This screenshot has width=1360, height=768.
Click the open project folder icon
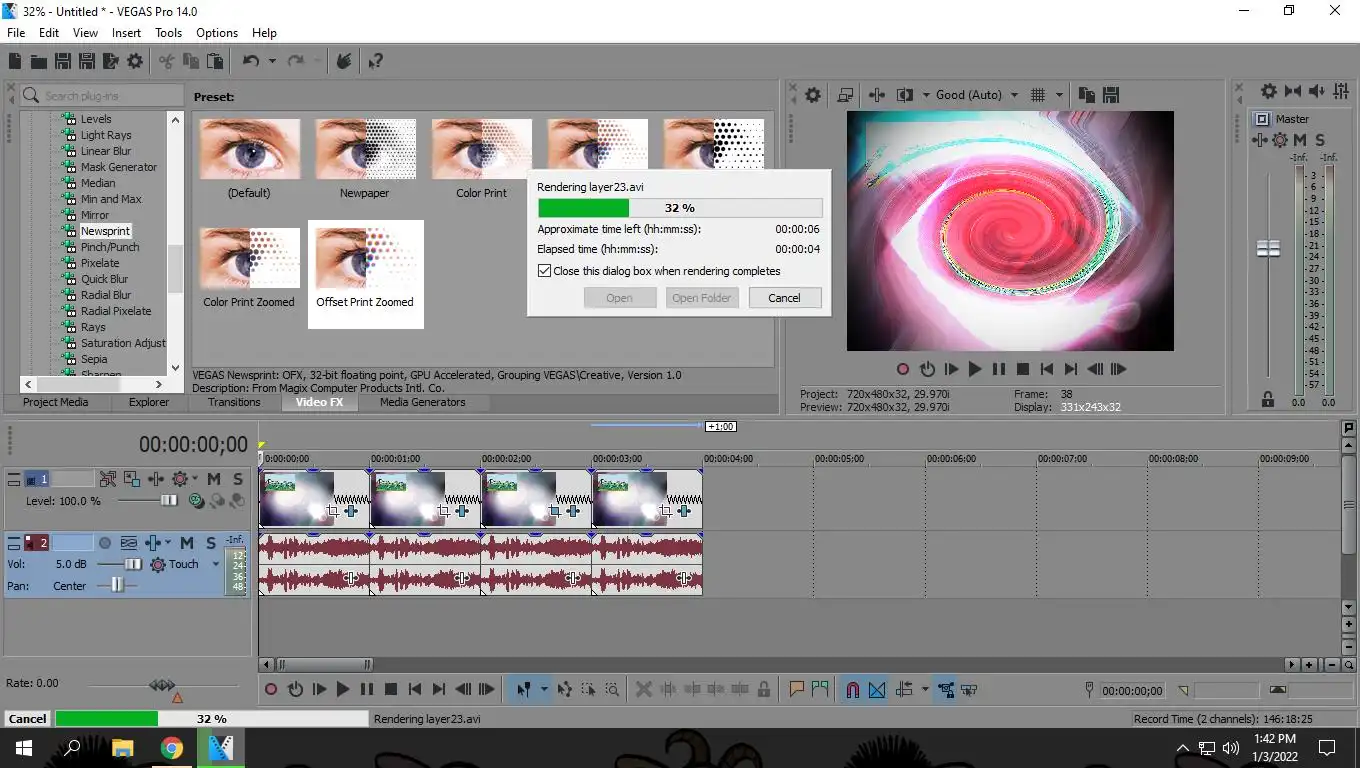tap(39, 61)
